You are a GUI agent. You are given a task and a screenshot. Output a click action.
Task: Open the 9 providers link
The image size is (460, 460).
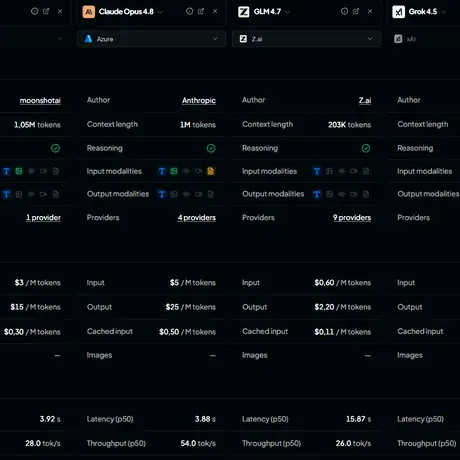click(352, 218)
